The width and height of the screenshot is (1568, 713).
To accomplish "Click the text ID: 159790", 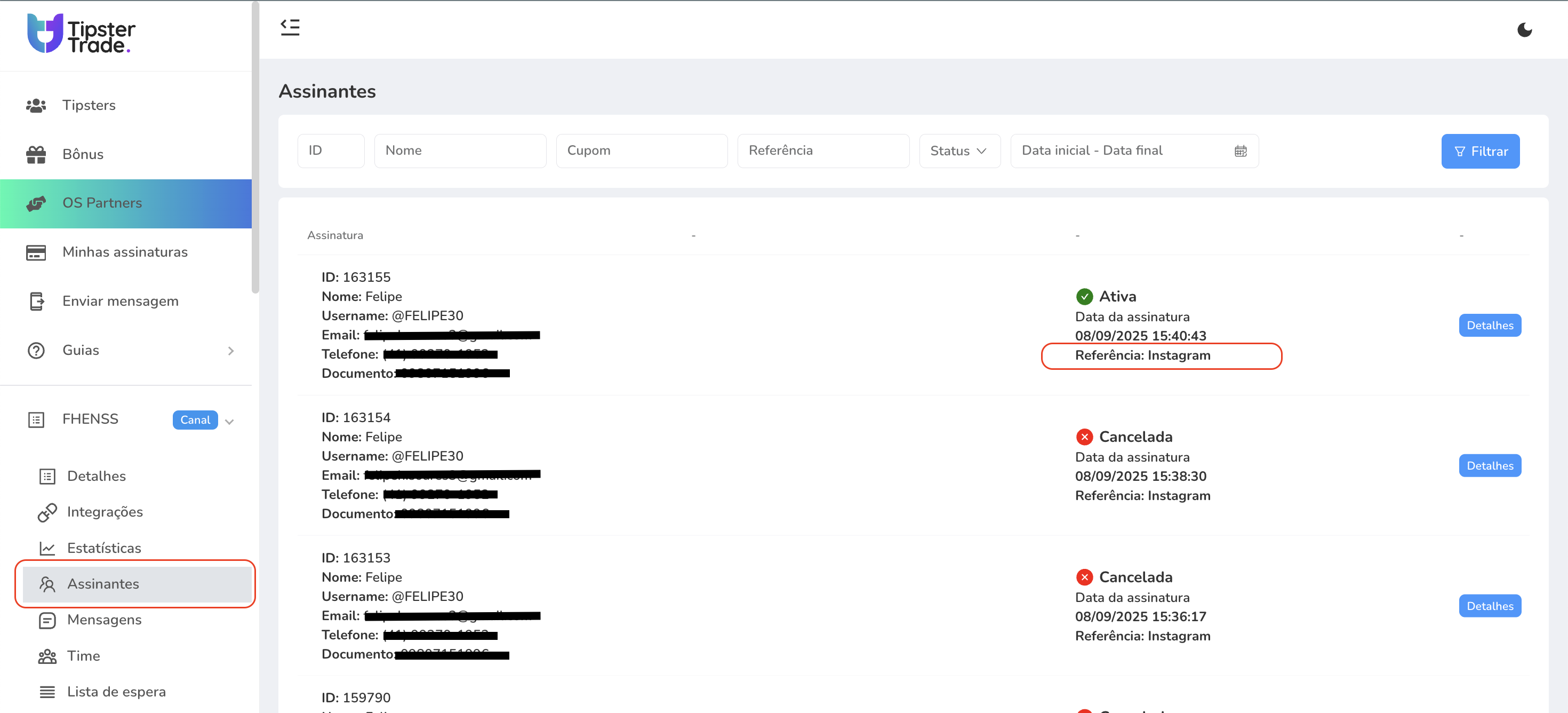I will [356, 698].
